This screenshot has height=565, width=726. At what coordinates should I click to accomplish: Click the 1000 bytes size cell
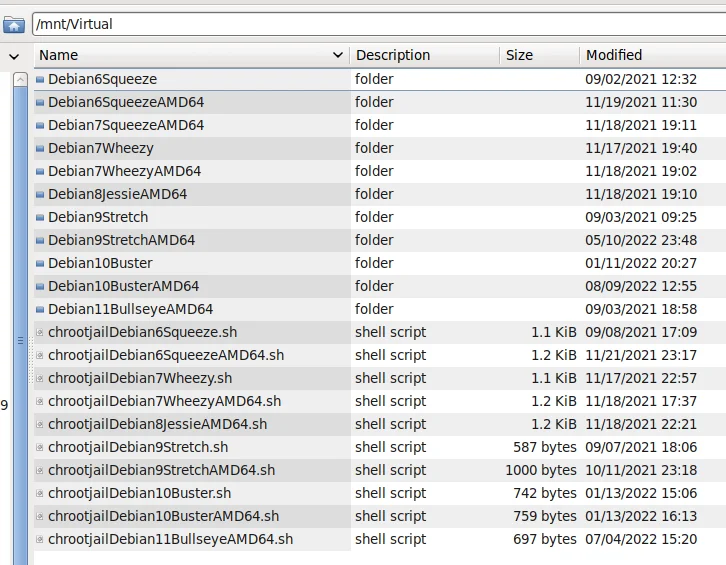tap(541, 470)
